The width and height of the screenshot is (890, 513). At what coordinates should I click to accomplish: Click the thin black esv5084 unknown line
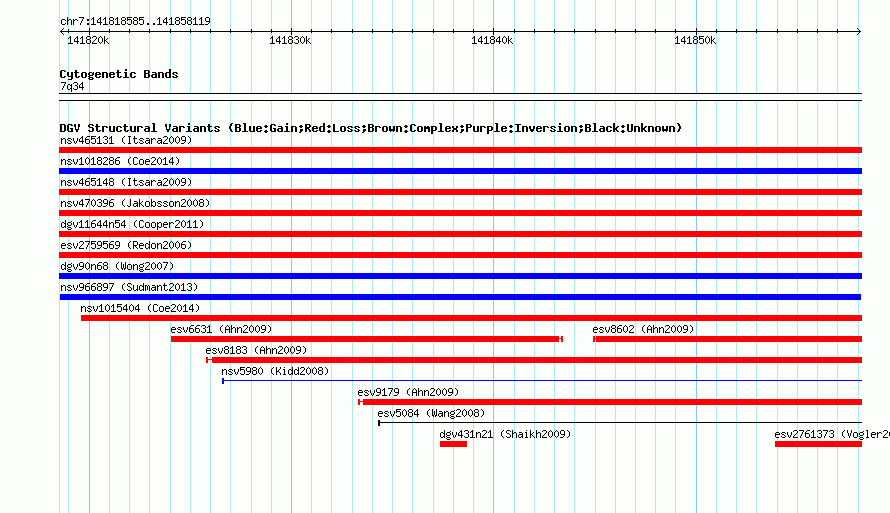tap(620, 423)
